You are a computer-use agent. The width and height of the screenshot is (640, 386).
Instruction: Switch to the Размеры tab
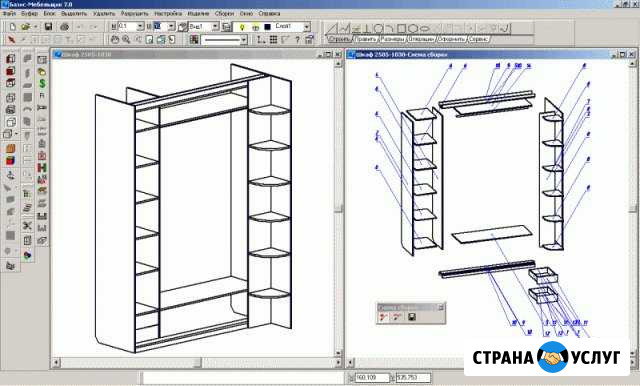(393, 39)
